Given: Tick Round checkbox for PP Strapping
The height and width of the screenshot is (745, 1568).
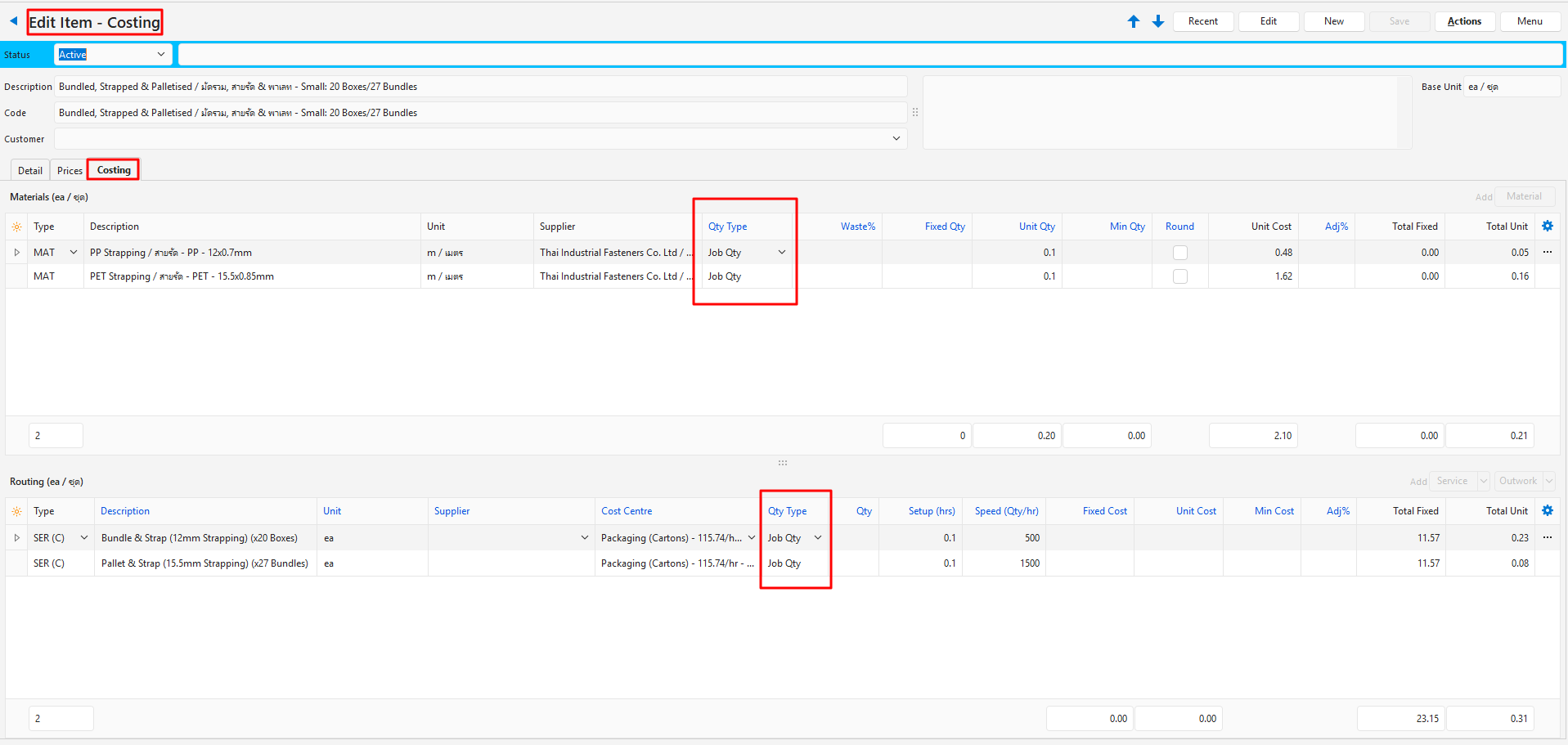Looking at the screenshot, I should pyautogui.click(x=1179, y=253).
